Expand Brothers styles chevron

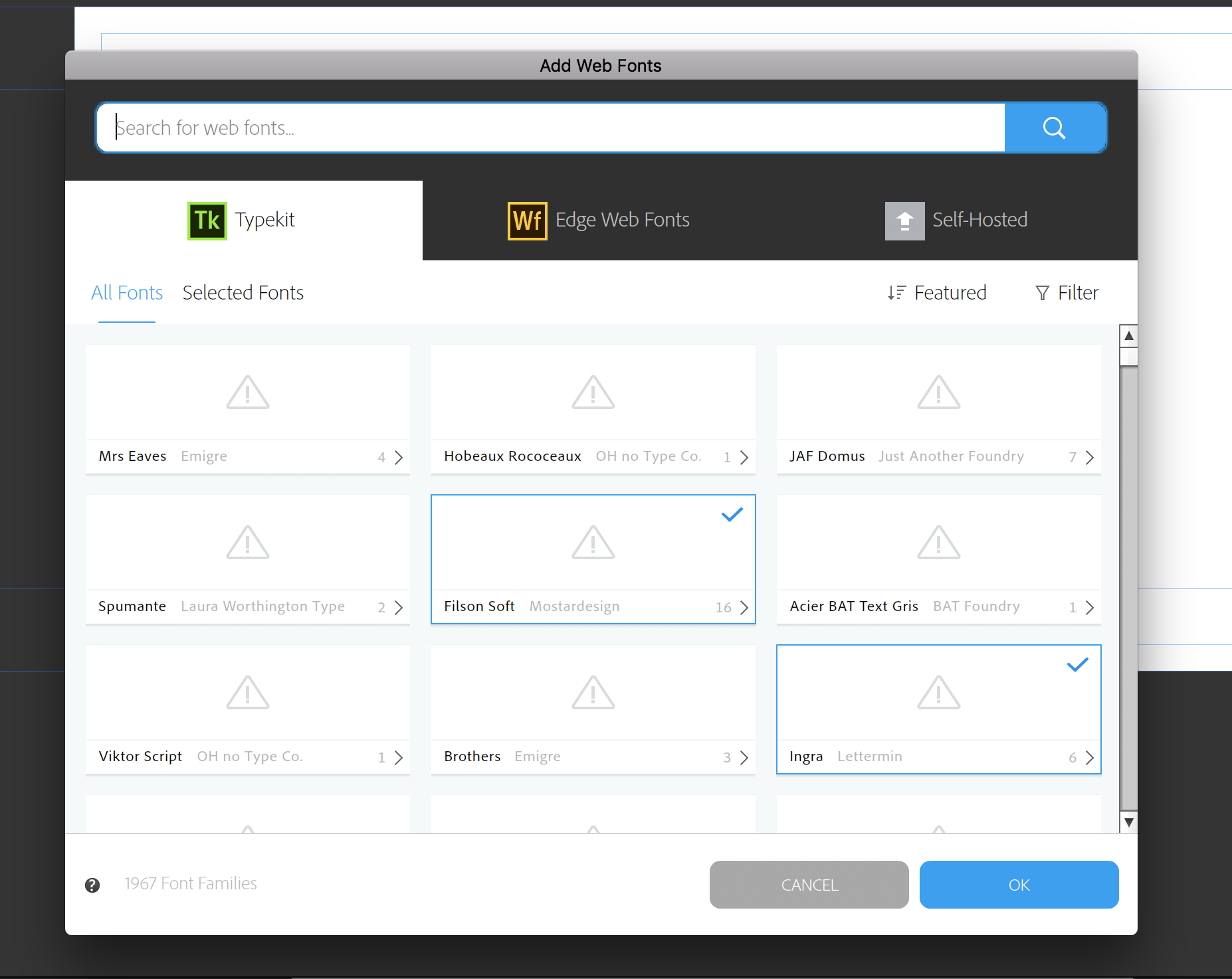[744, 757]
